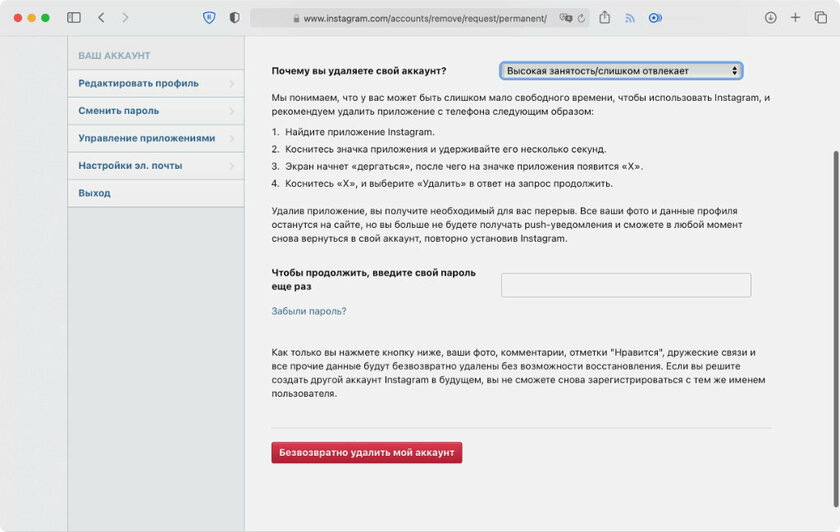Click the translate page icon
This screenshot has height=532, width=840.
click(566, 18)
